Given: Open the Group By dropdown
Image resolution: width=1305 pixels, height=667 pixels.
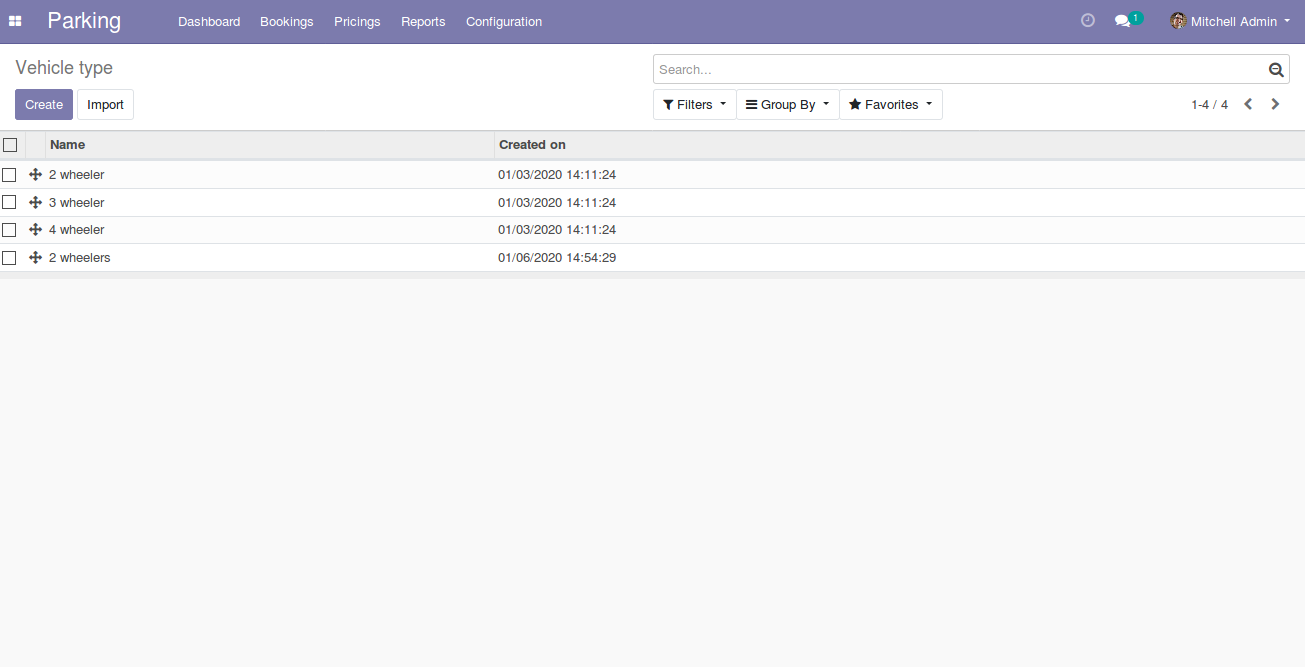Looking at the screenshot, I should tap(788, 105).
